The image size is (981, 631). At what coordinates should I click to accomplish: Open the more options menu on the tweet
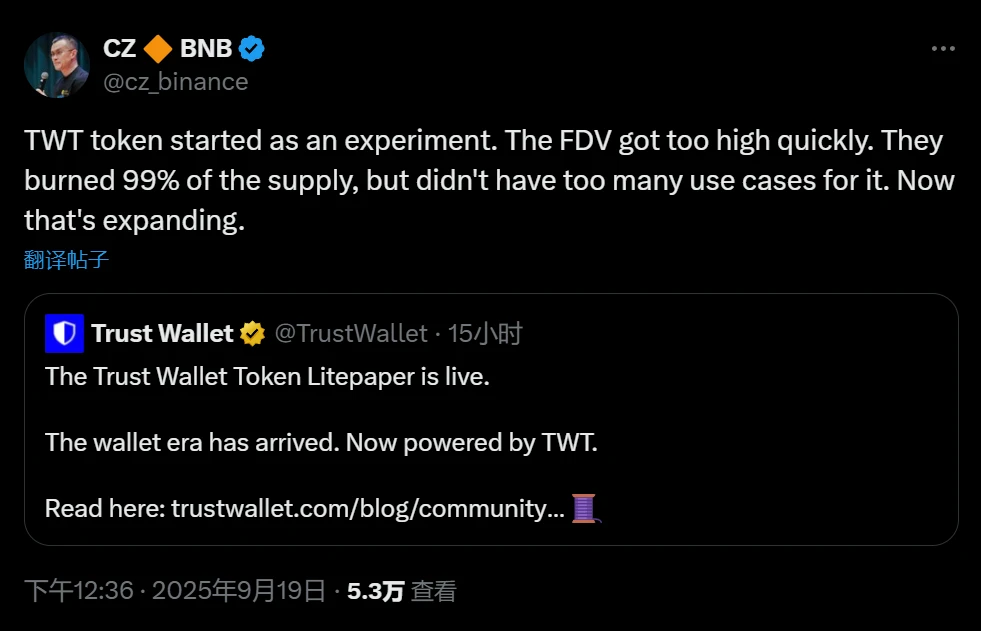[x=941, y=48]
